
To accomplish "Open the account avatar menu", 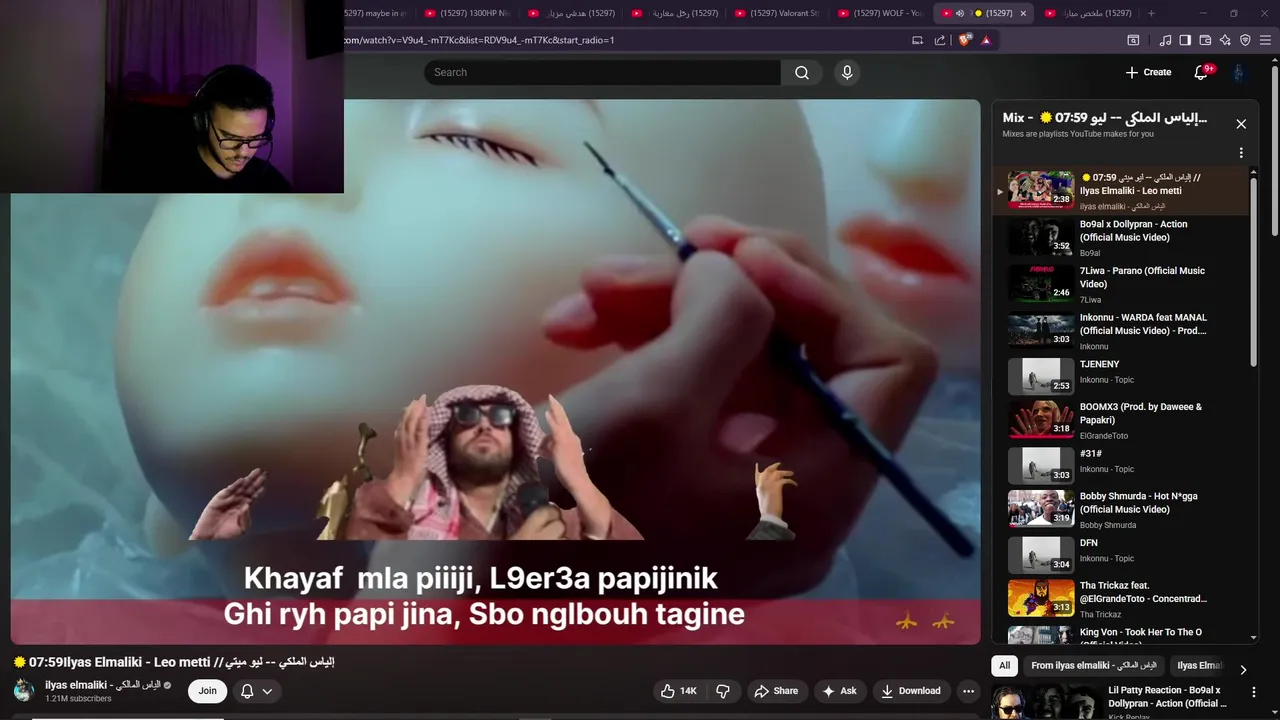I will click(1239, 72).
